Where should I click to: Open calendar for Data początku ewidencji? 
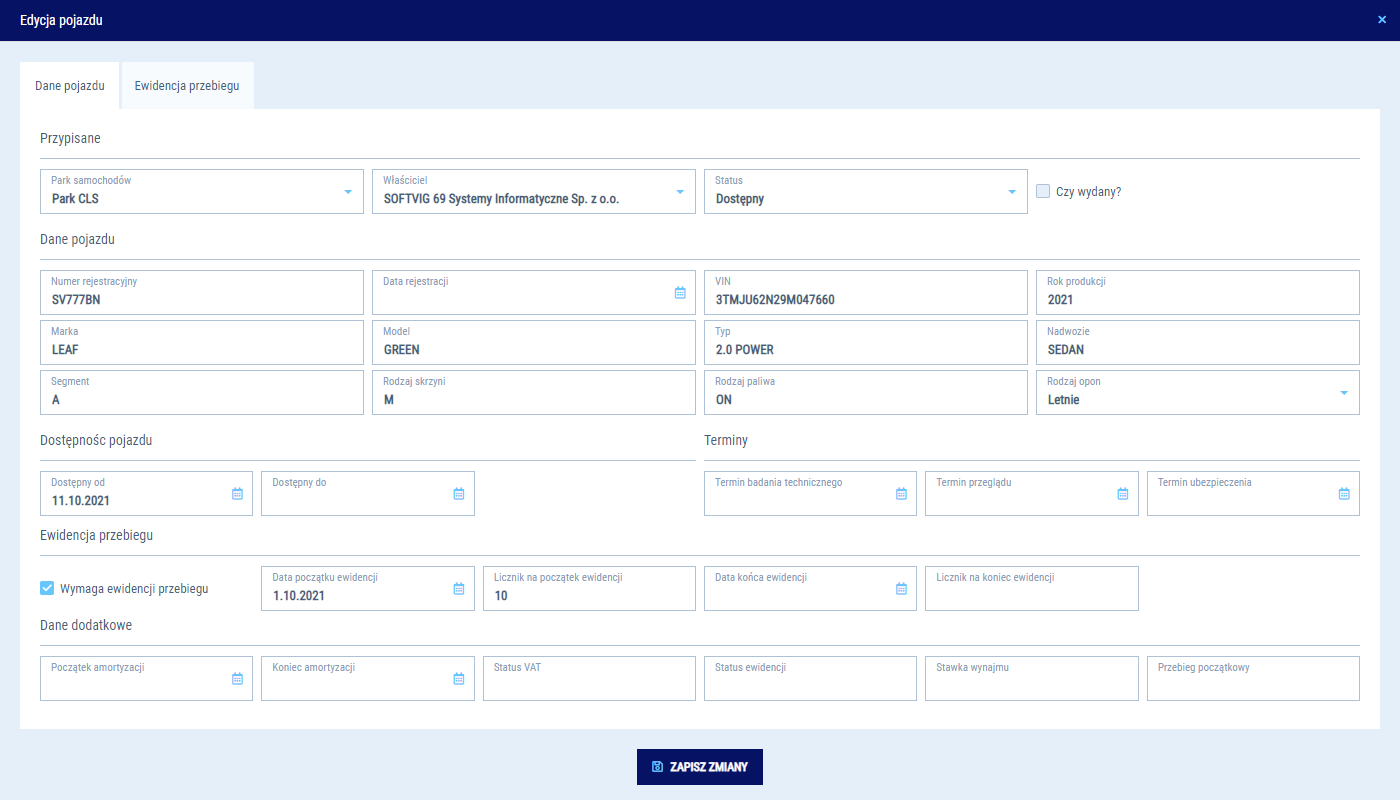pyautogui.click(x=459, y=589)
